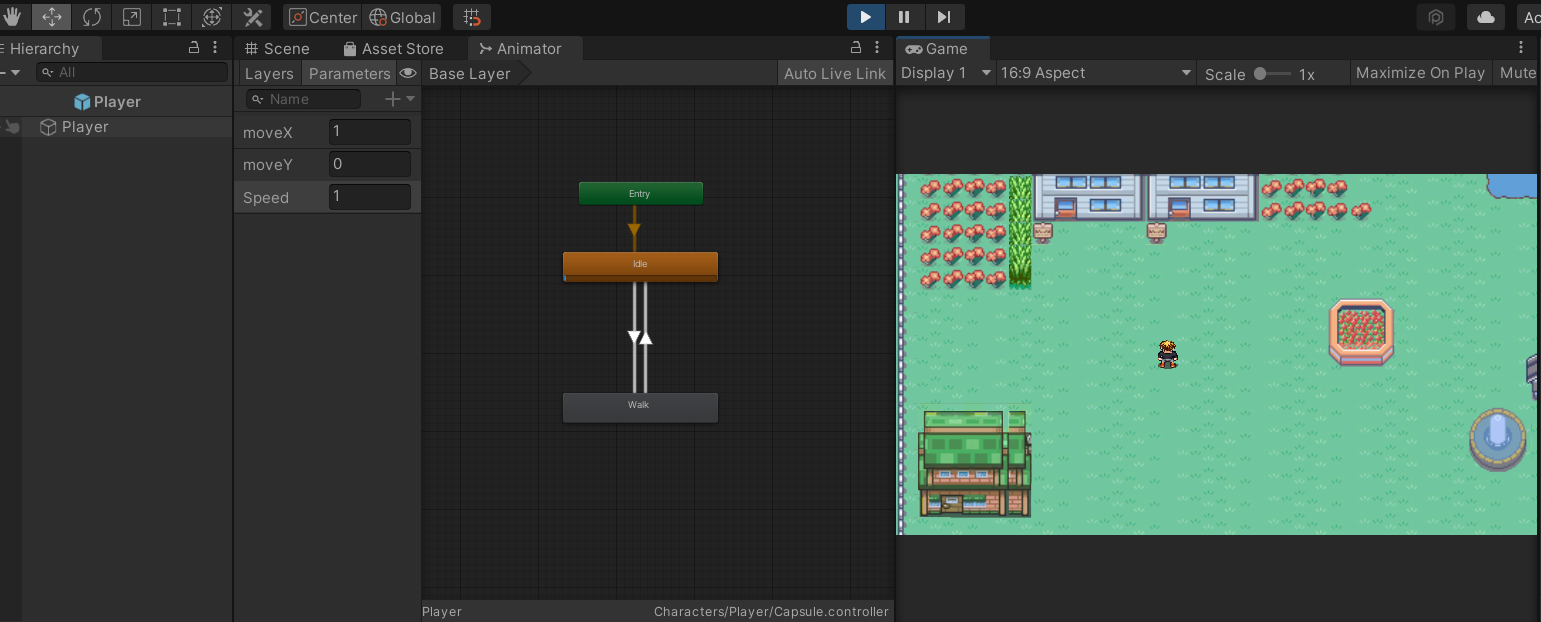Lock the Animator panel
The height and width of the screenshot is (622, 1541).
click(x=855, y=48)
